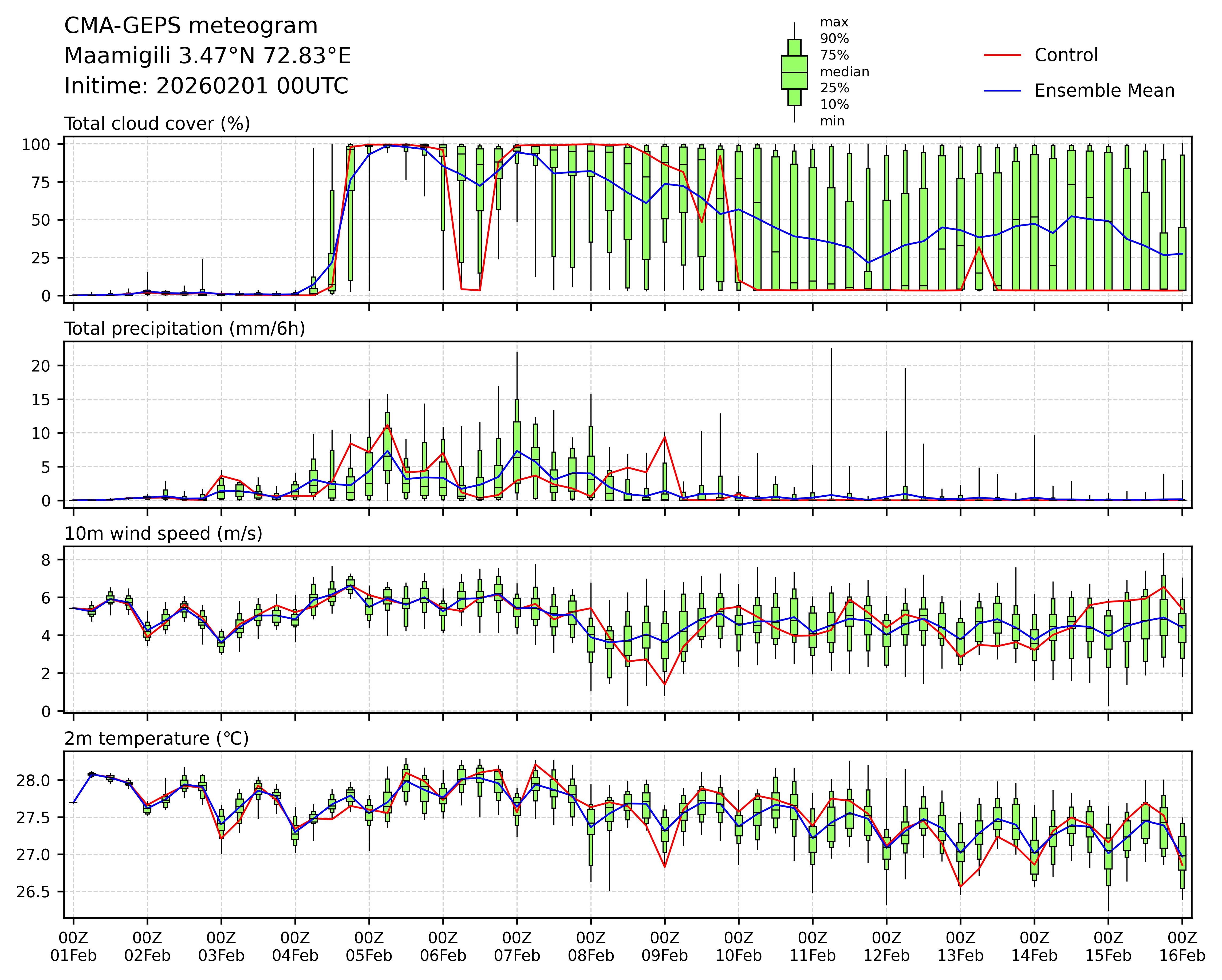The image size is (1222, 980).
Task: Click the 'Total cloud cover (%)' panel title
Action: pyautogui.click(x=157, y=124)
